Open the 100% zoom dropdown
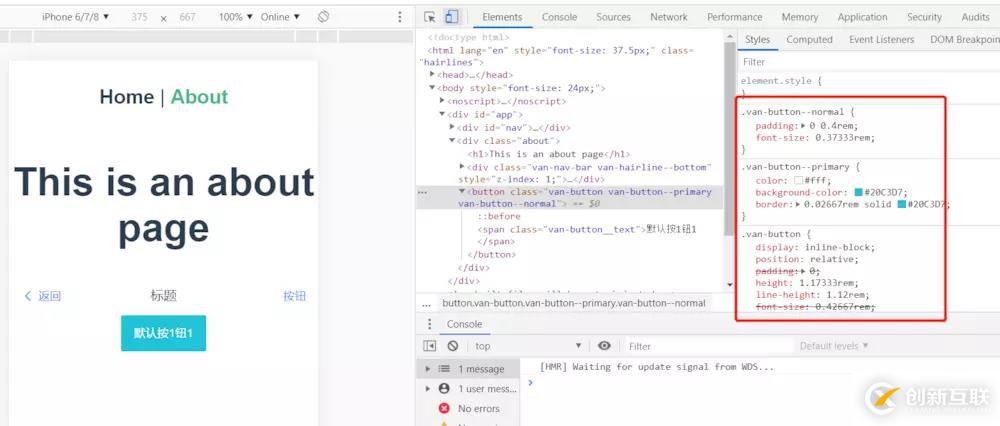Viewport: 1000px width, 426px height. 235,17
